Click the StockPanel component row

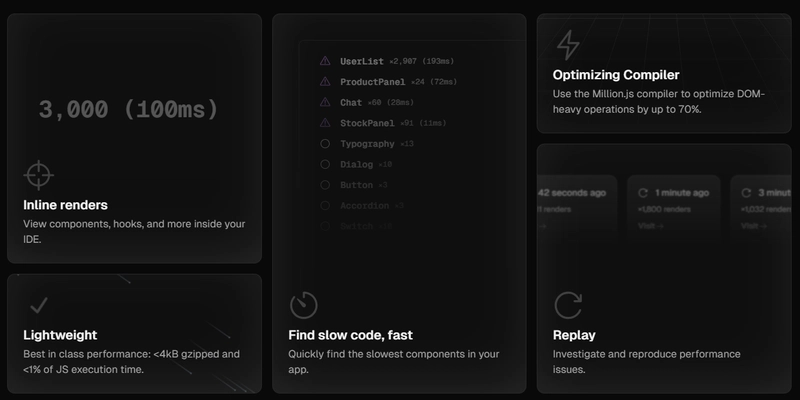point(383,123)
